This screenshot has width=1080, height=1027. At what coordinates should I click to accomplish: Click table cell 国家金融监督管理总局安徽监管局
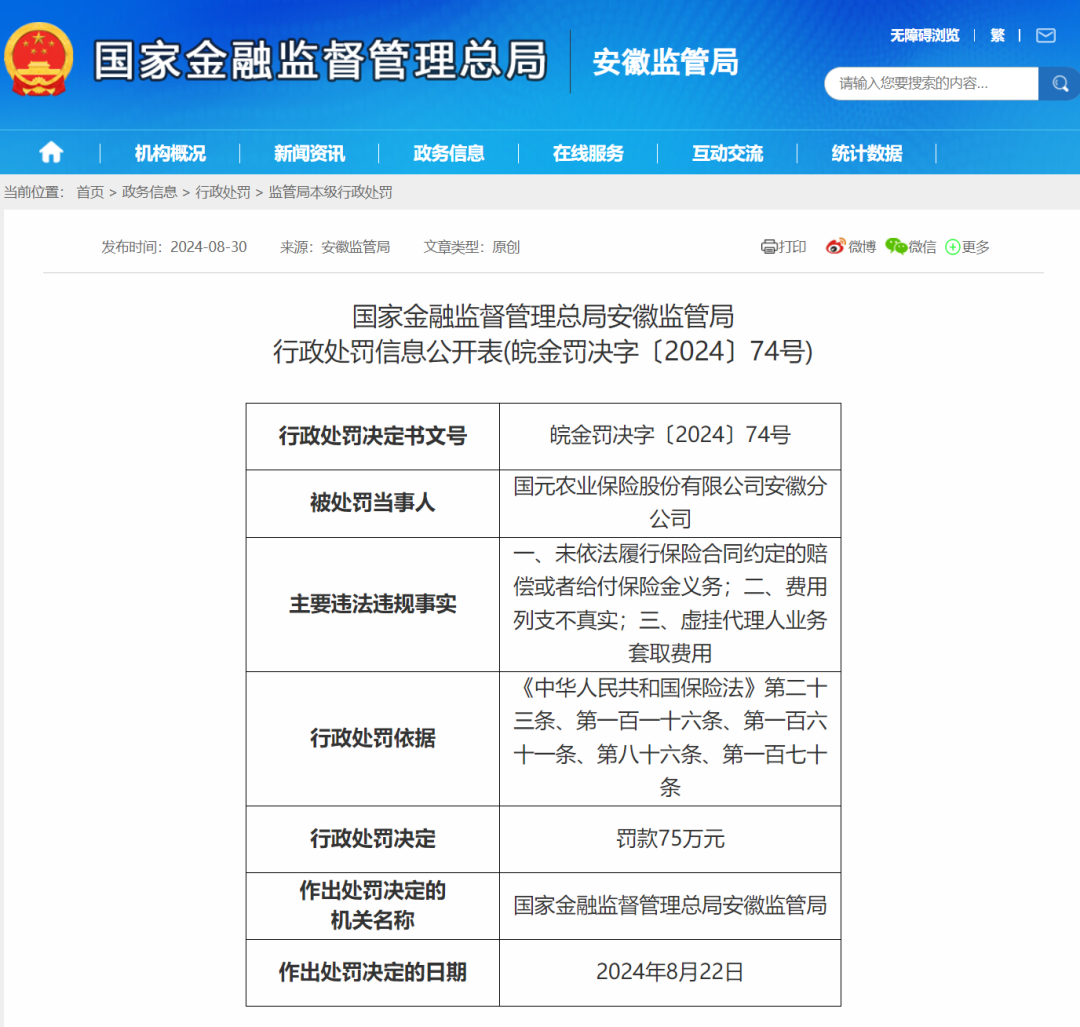tap(670, 906)
